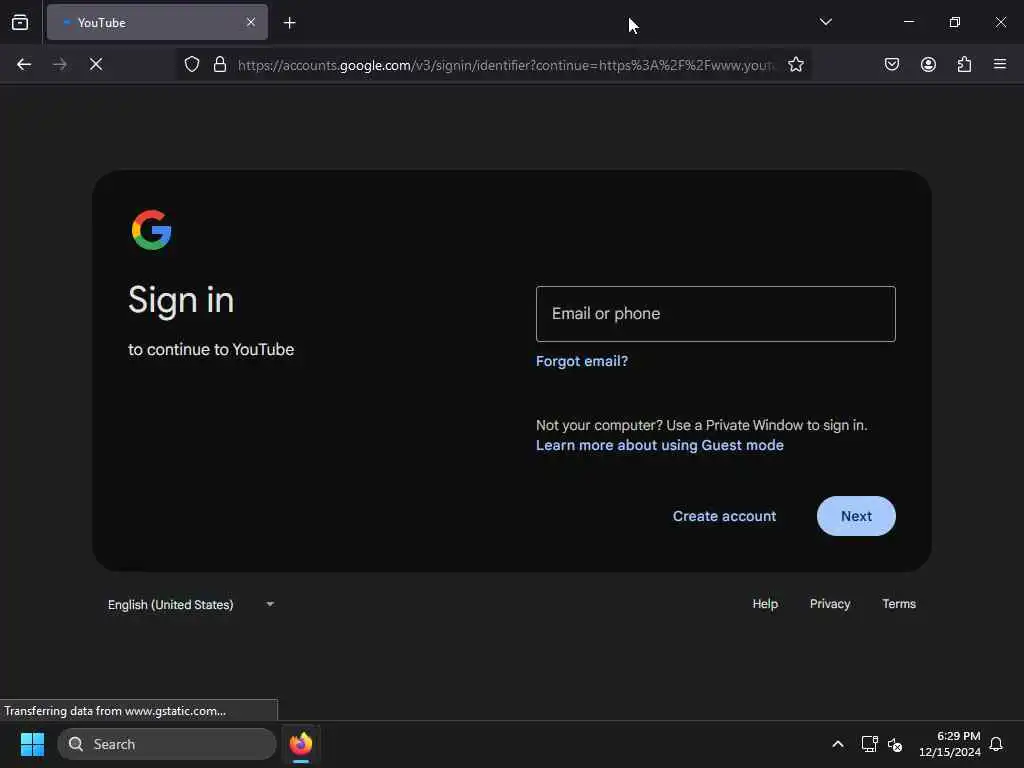Open the Forgot email? link
The width and height of the screenshot is (1024, 768).
tap(582, 361)
